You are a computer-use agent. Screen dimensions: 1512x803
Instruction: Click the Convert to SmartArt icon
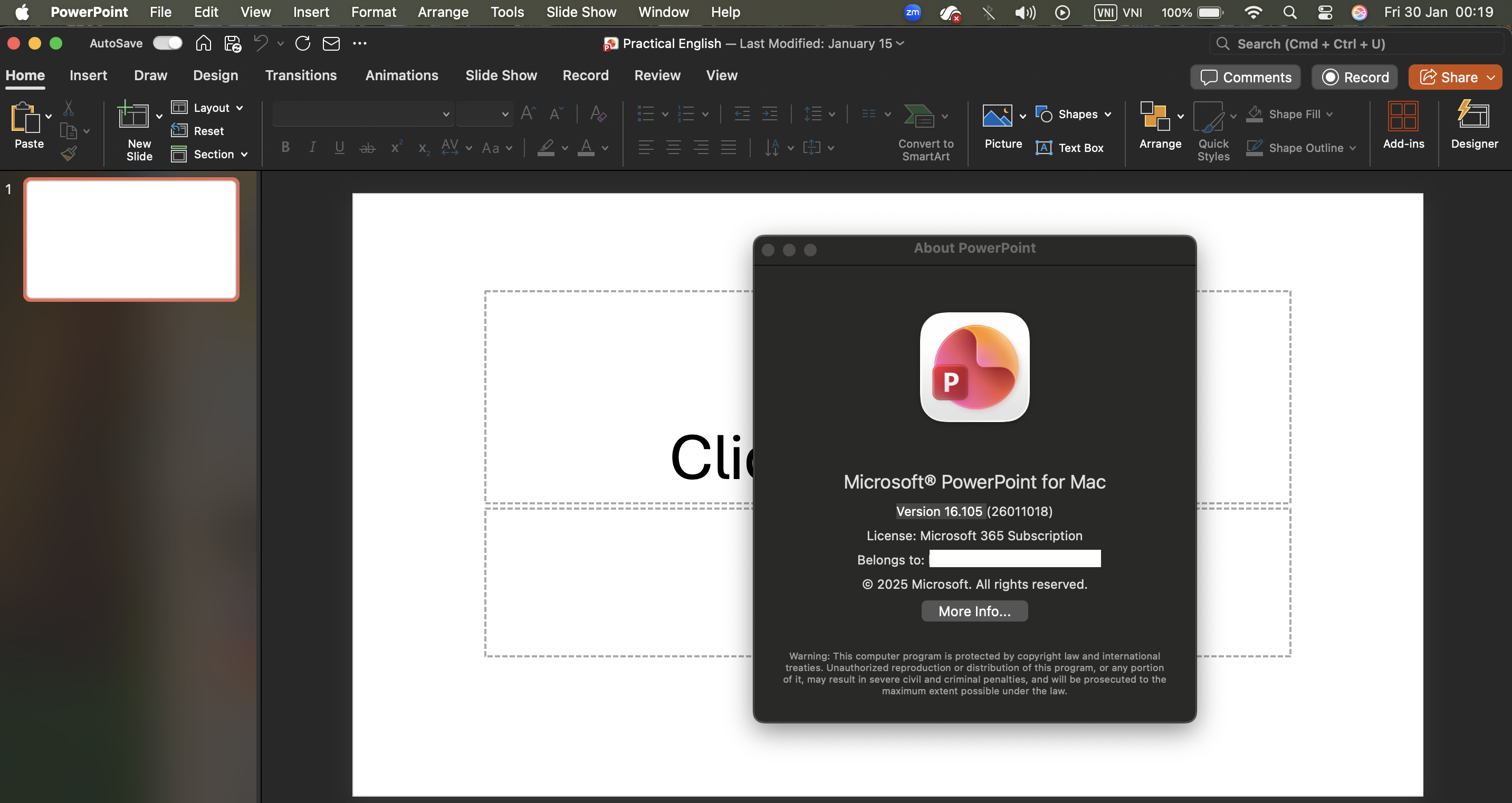918,116
